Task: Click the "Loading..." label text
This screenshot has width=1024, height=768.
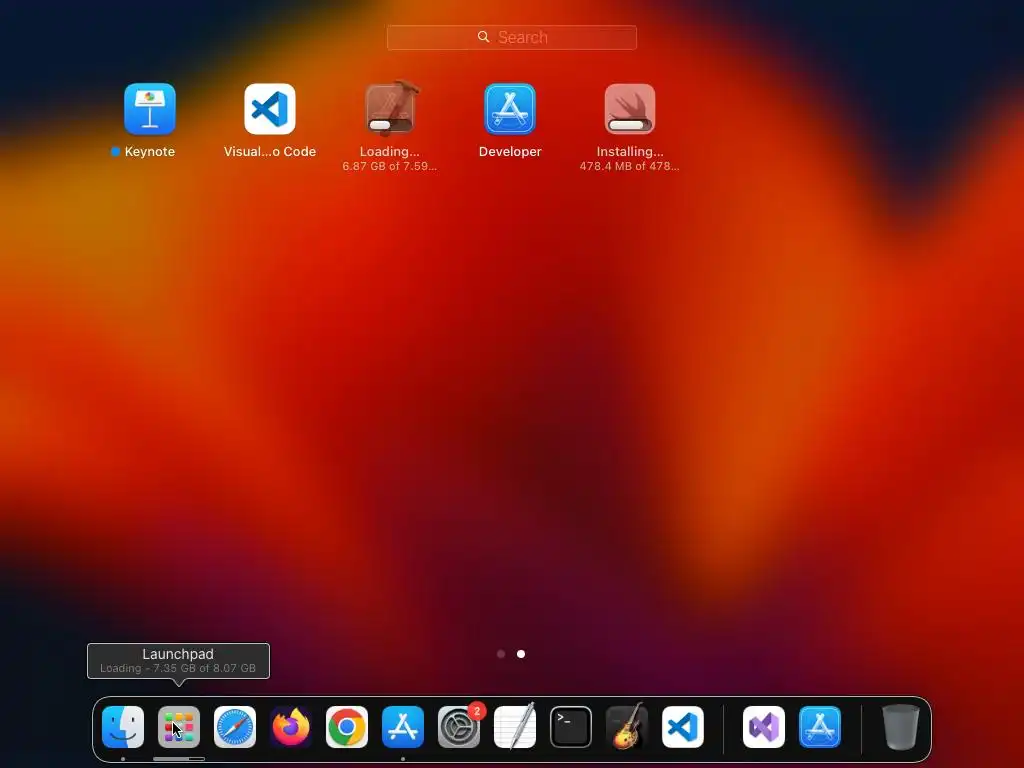Action: coord(390,152)
